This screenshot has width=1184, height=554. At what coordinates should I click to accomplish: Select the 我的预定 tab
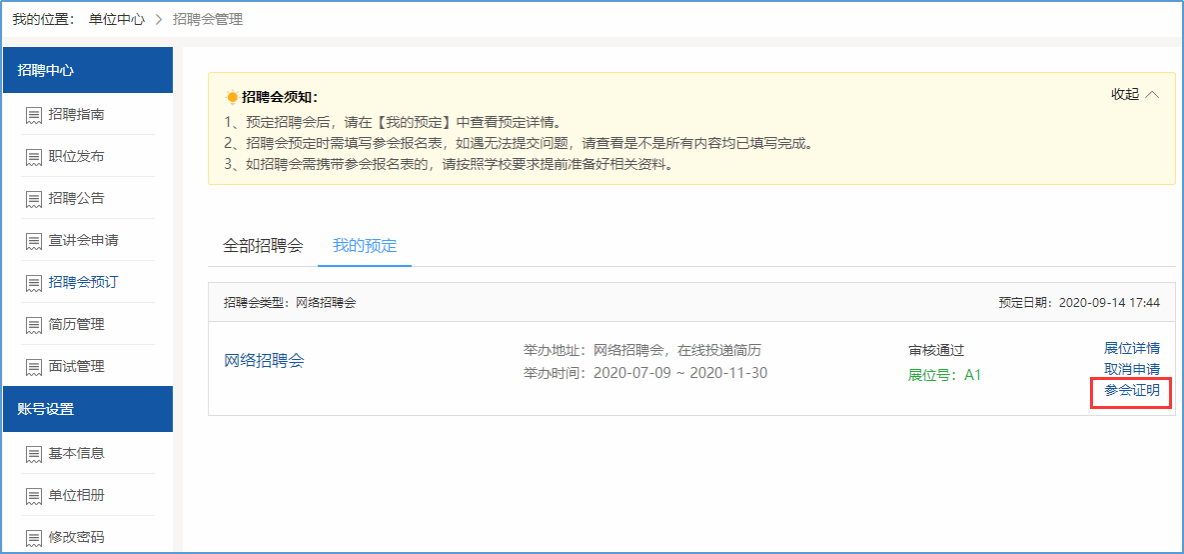click(364, 245)
